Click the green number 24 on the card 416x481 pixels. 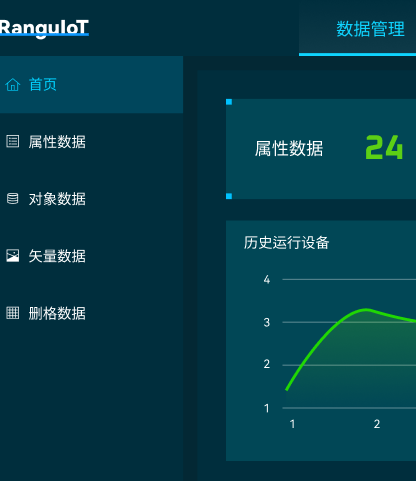point(384,147)
